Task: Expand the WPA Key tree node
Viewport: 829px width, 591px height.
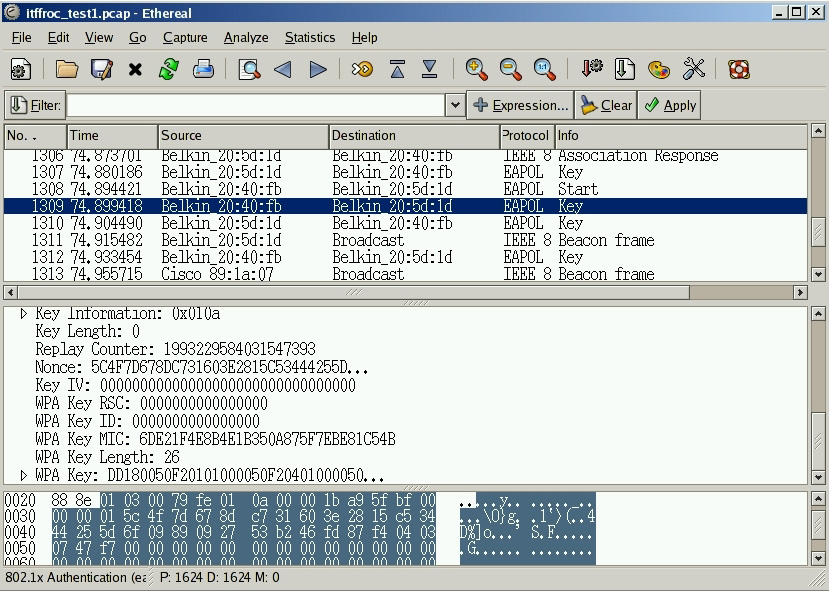Action: 24,475
